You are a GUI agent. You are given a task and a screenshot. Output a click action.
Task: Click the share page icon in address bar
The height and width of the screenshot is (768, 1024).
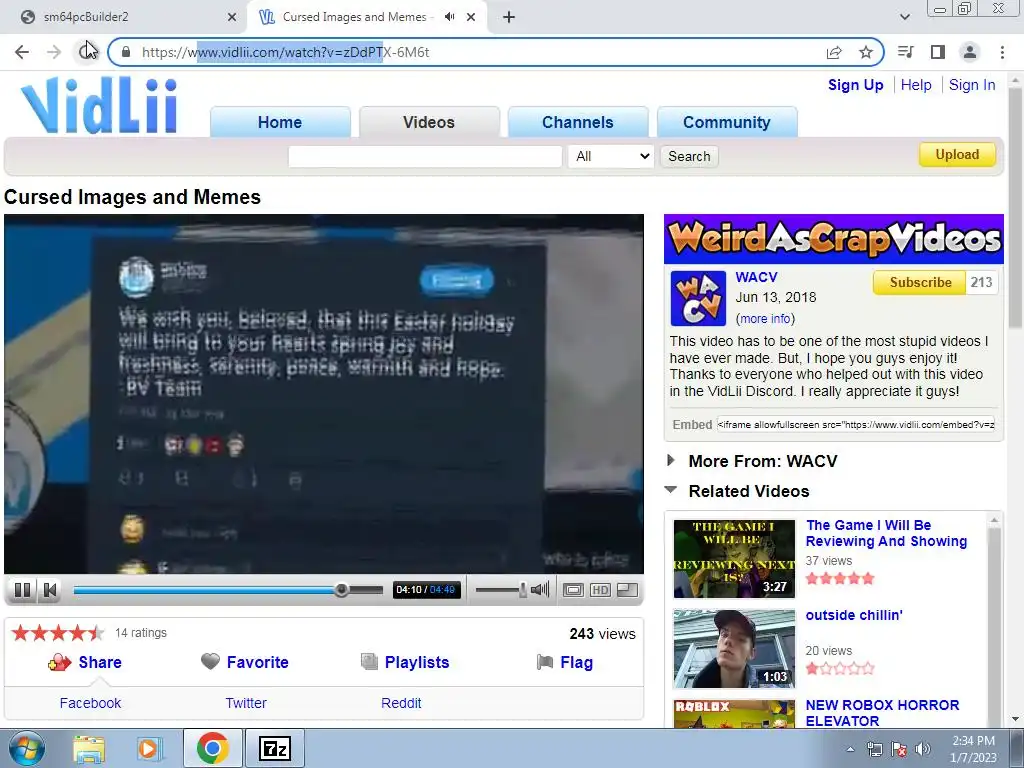[x=834, y=52]
